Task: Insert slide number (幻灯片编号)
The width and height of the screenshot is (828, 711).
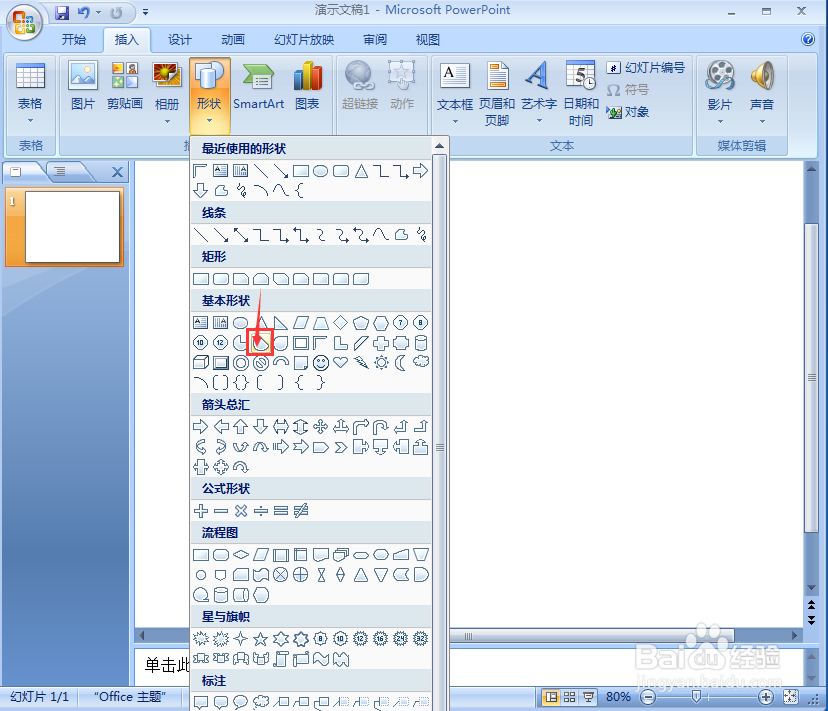Action: 645,68
